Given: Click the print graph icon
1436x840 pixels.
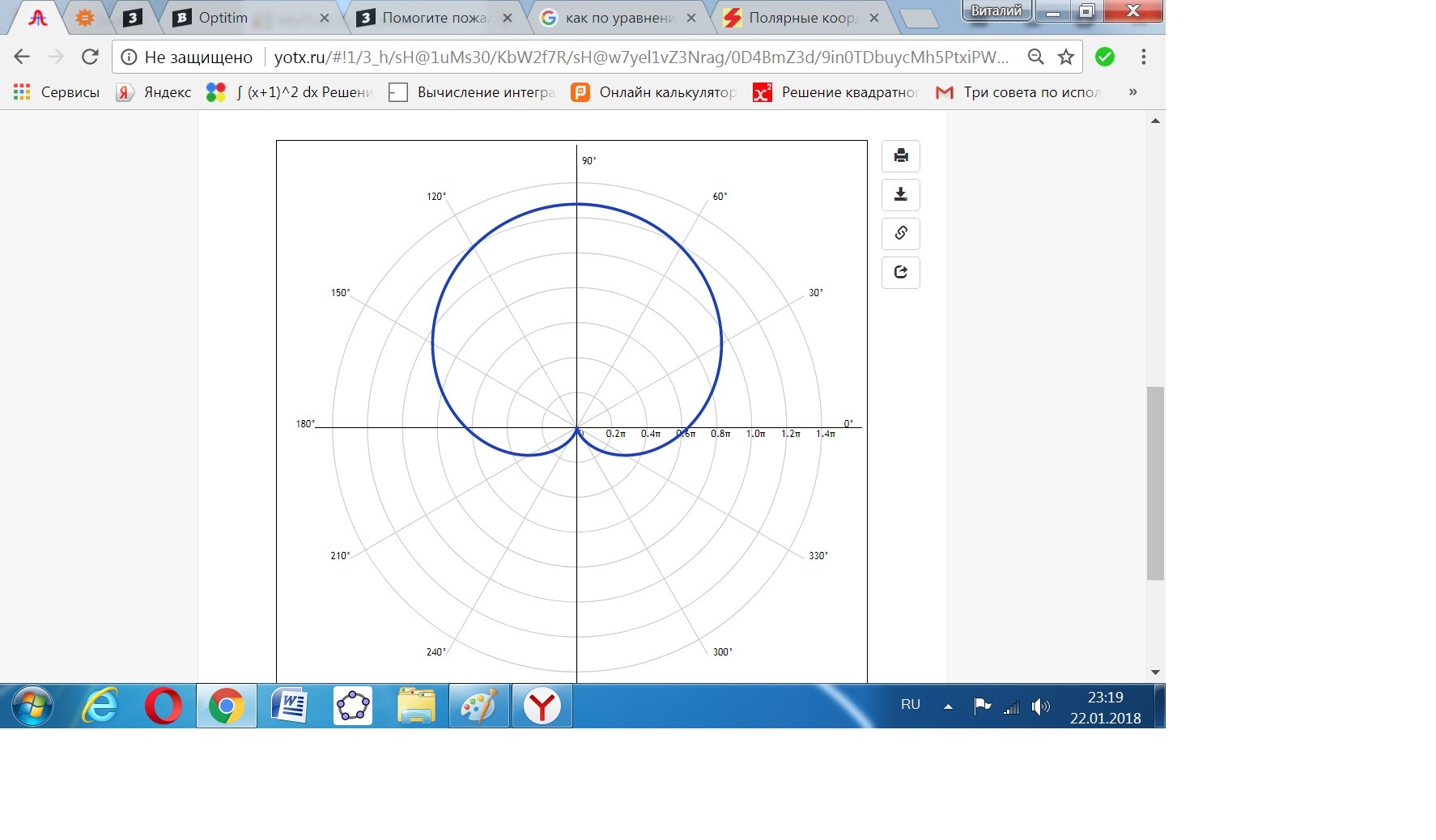Looking at the screenshot, I should [900, 155].
